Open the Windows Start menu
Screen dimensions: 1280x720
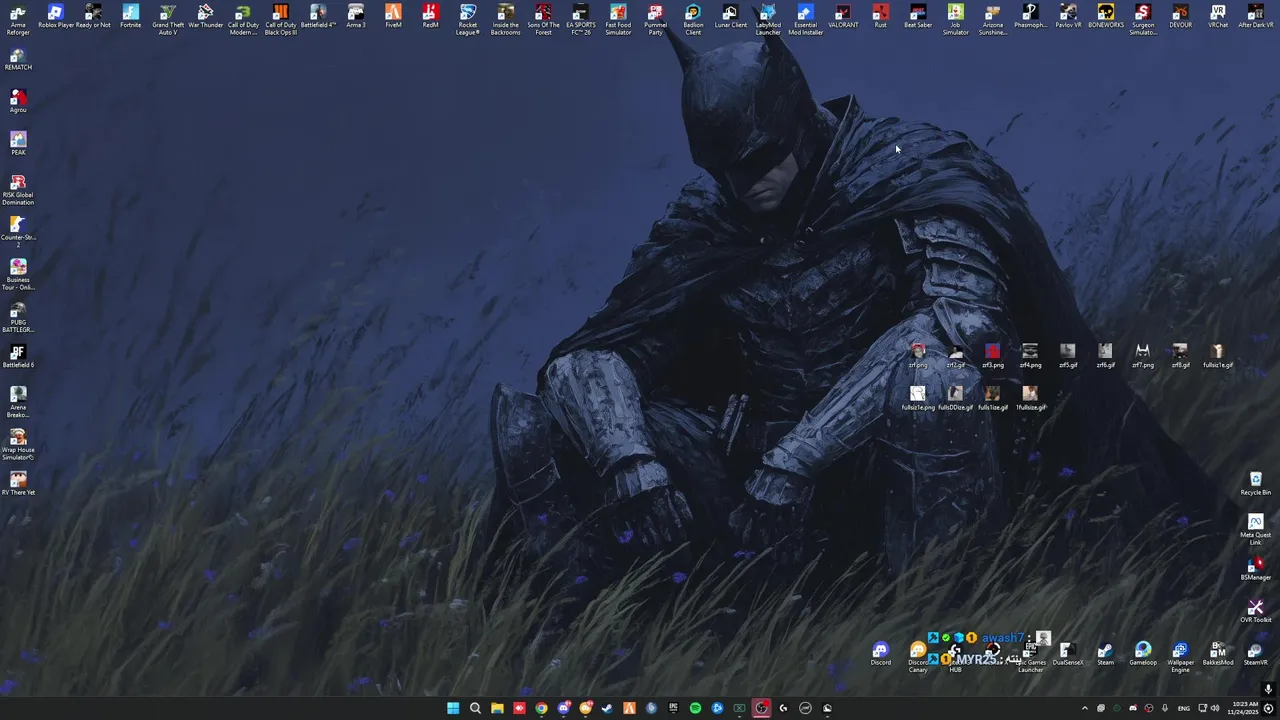(453, 708)
